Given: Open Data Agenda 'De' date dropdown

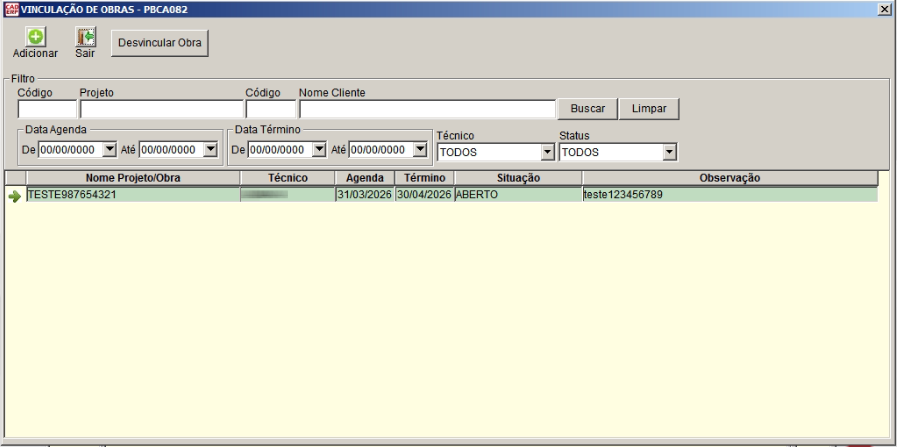Looking at the screenshot, I should click(x=109, y=150).
